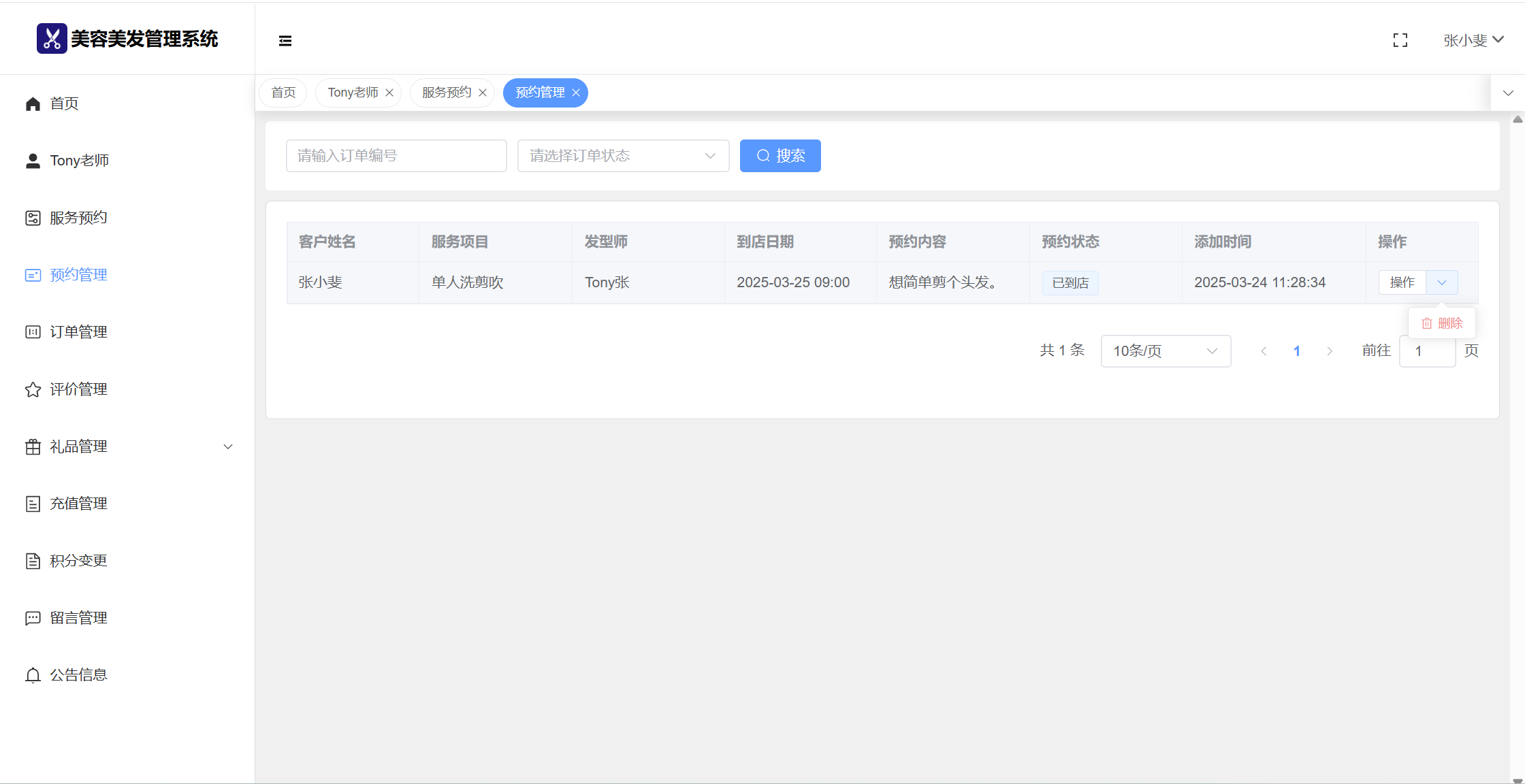Viewport: 1525px width, 784px height.
Task: Open 订单管理 from the sidebar
Action: coord(78,332)
